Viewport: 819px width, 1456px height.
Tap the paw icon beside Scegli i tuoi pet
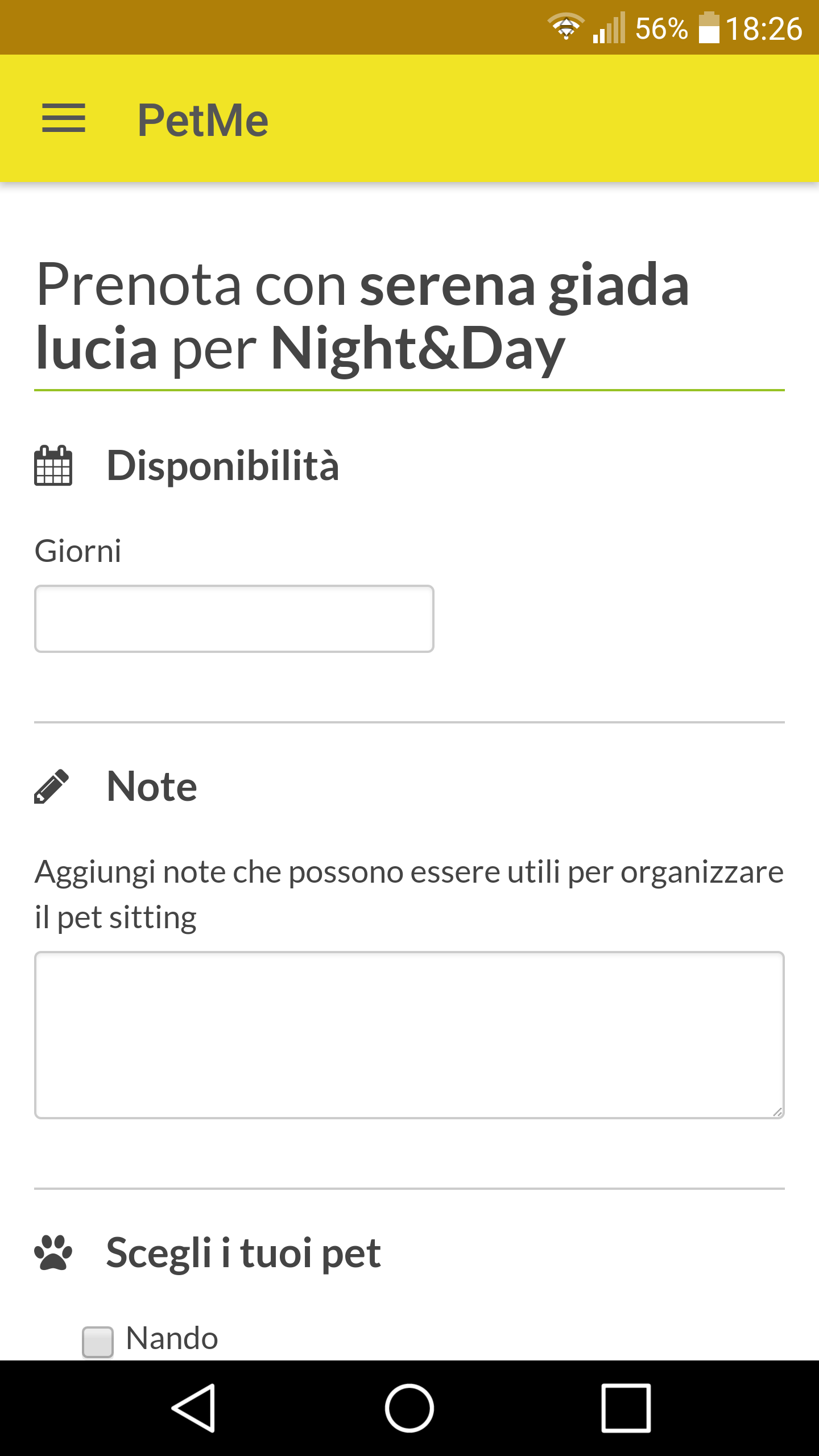[x=53, y=1253]
